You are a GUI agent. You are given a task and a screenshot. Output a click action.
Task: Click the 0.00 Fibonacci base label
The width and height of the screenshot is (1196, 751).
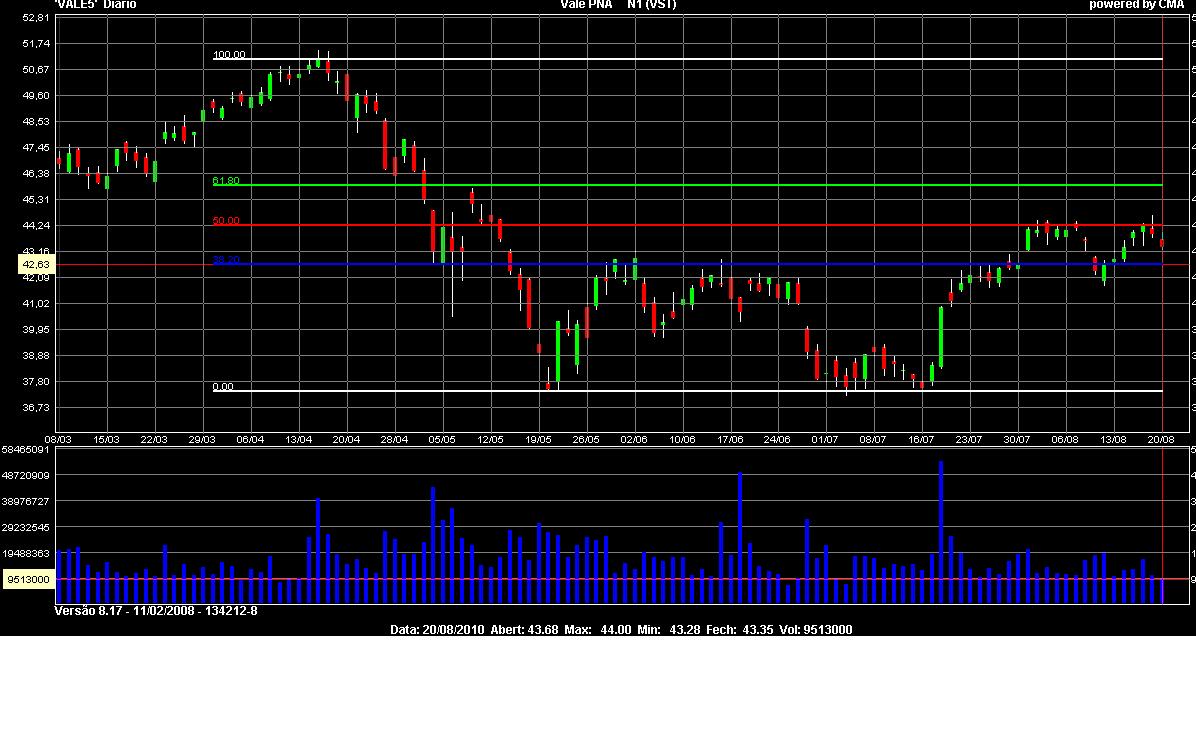coord(223,387)
